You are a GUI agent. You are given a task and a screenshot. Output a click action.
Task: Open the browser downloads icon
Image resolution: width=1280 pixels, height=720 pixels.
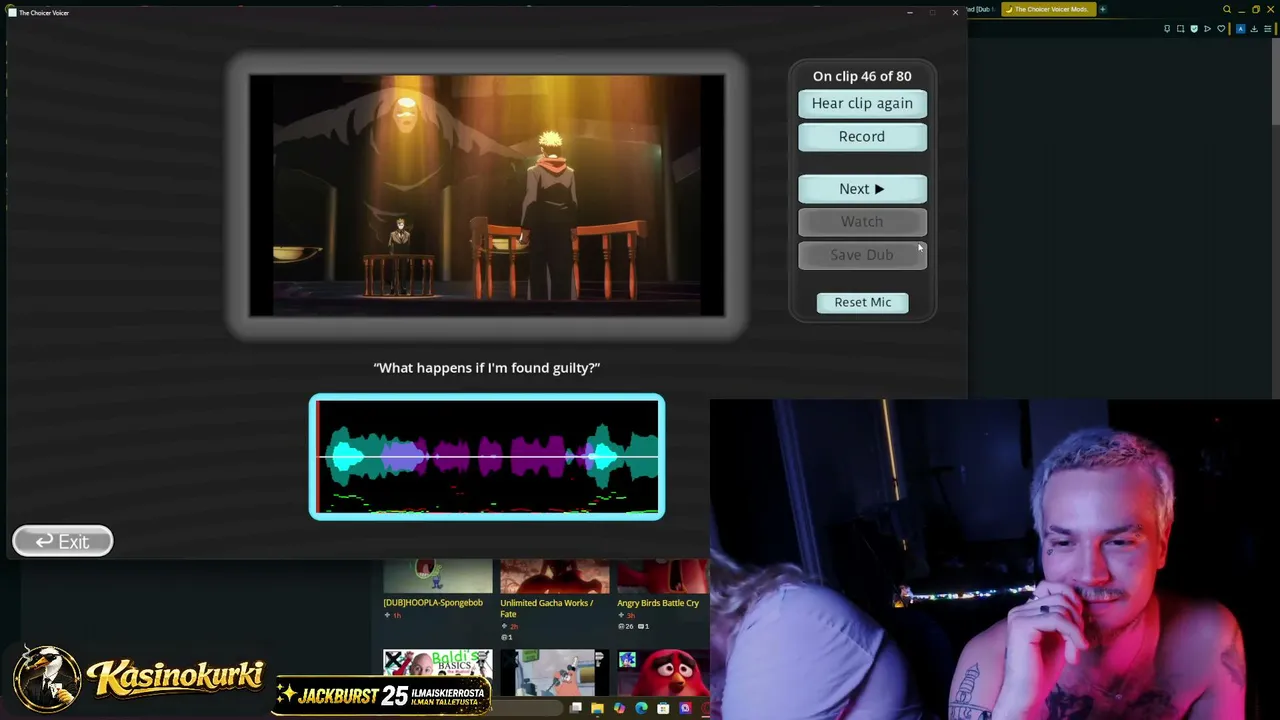tap(1254, 29)
